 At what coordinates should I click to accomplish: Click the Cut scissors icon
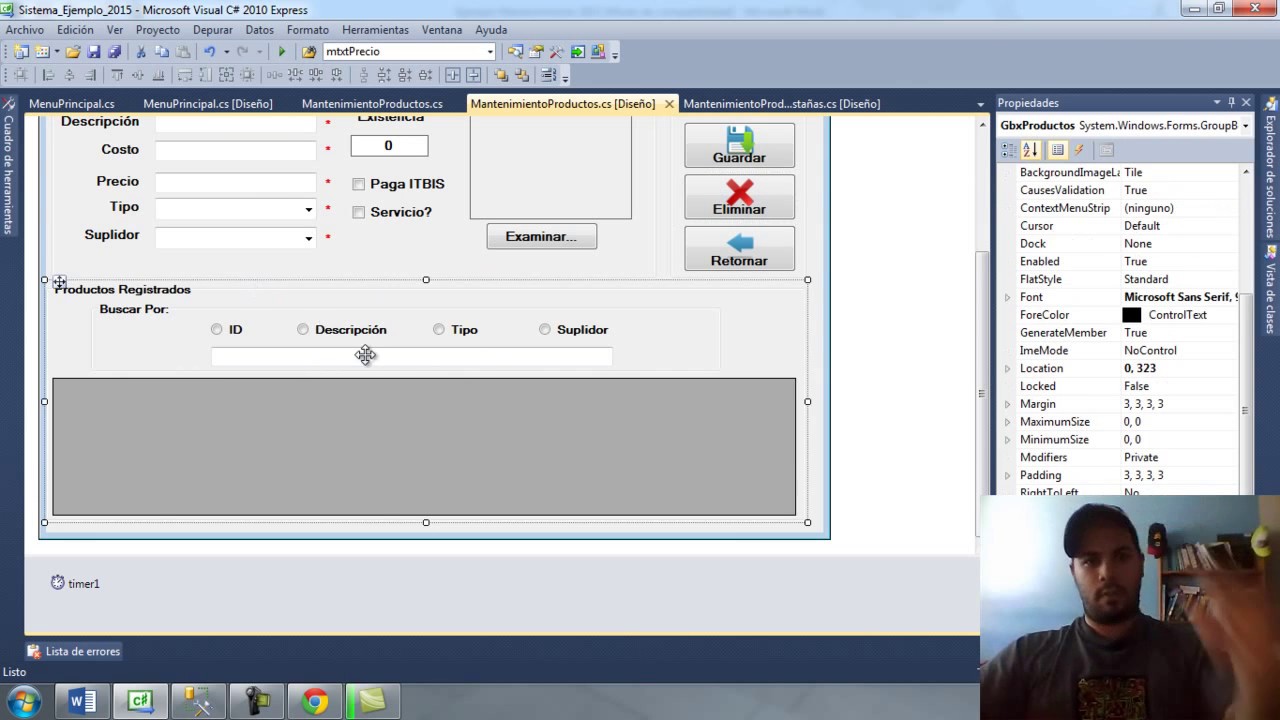pyautogui.click(x=141, y=51)
